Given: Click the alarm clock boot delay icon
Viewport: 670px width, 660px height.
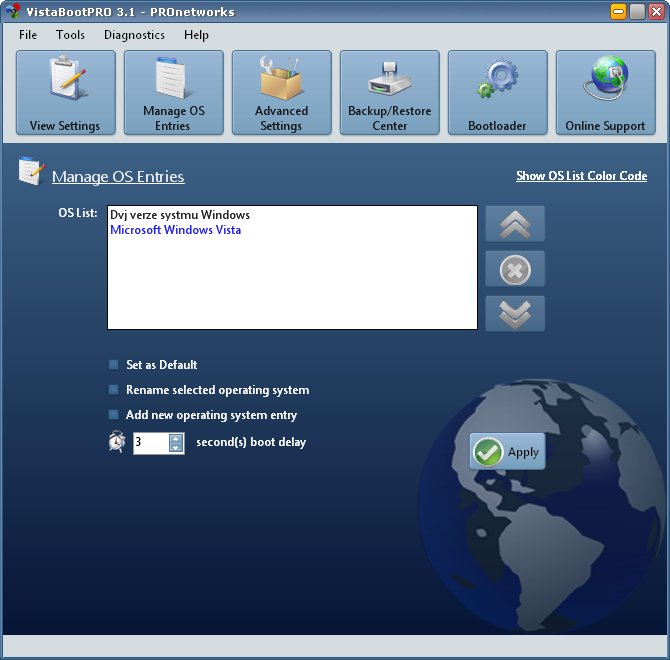Looking at the screenshot, I should (117, 442).
